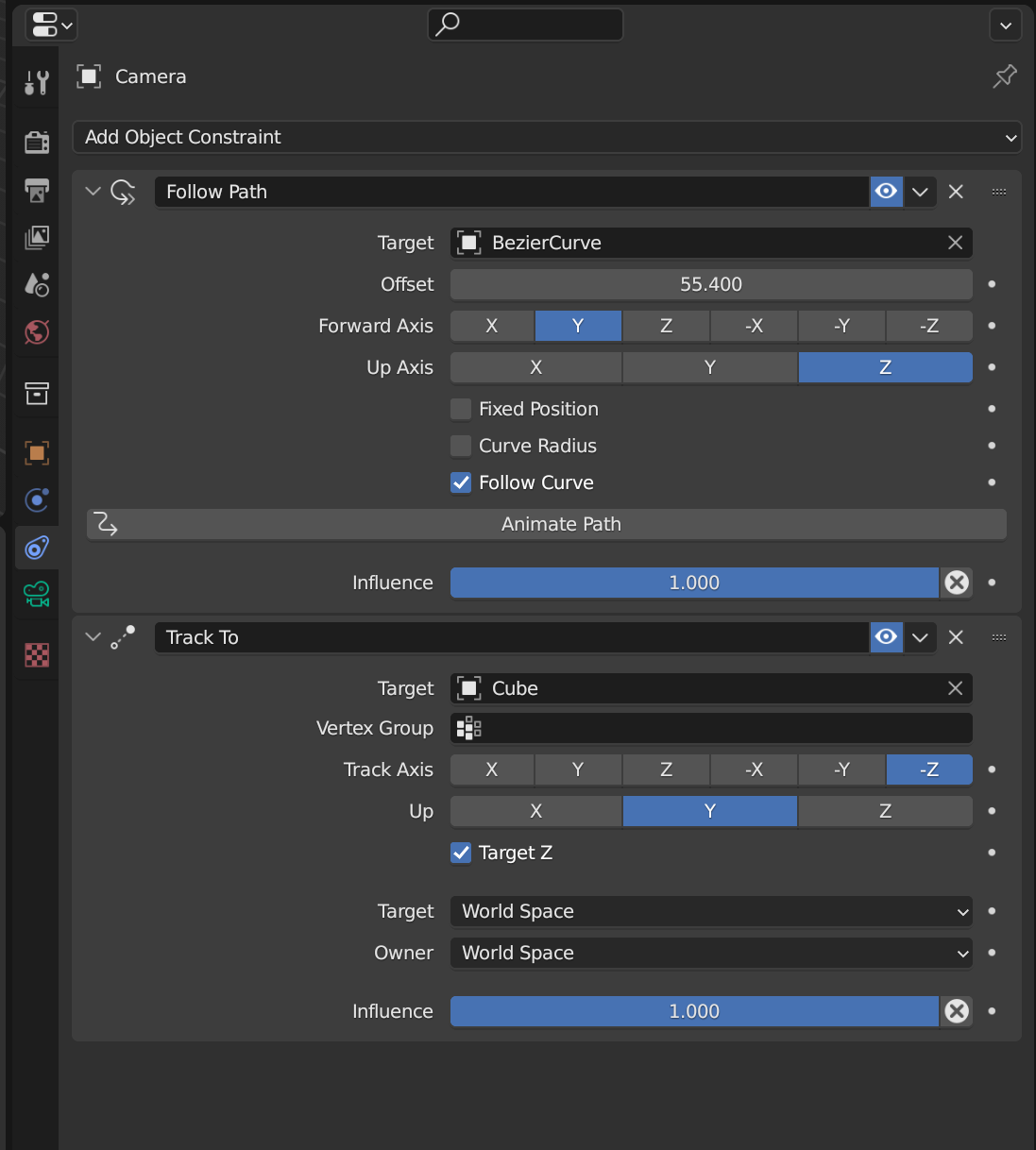Open the Physics properties tab

37,499
